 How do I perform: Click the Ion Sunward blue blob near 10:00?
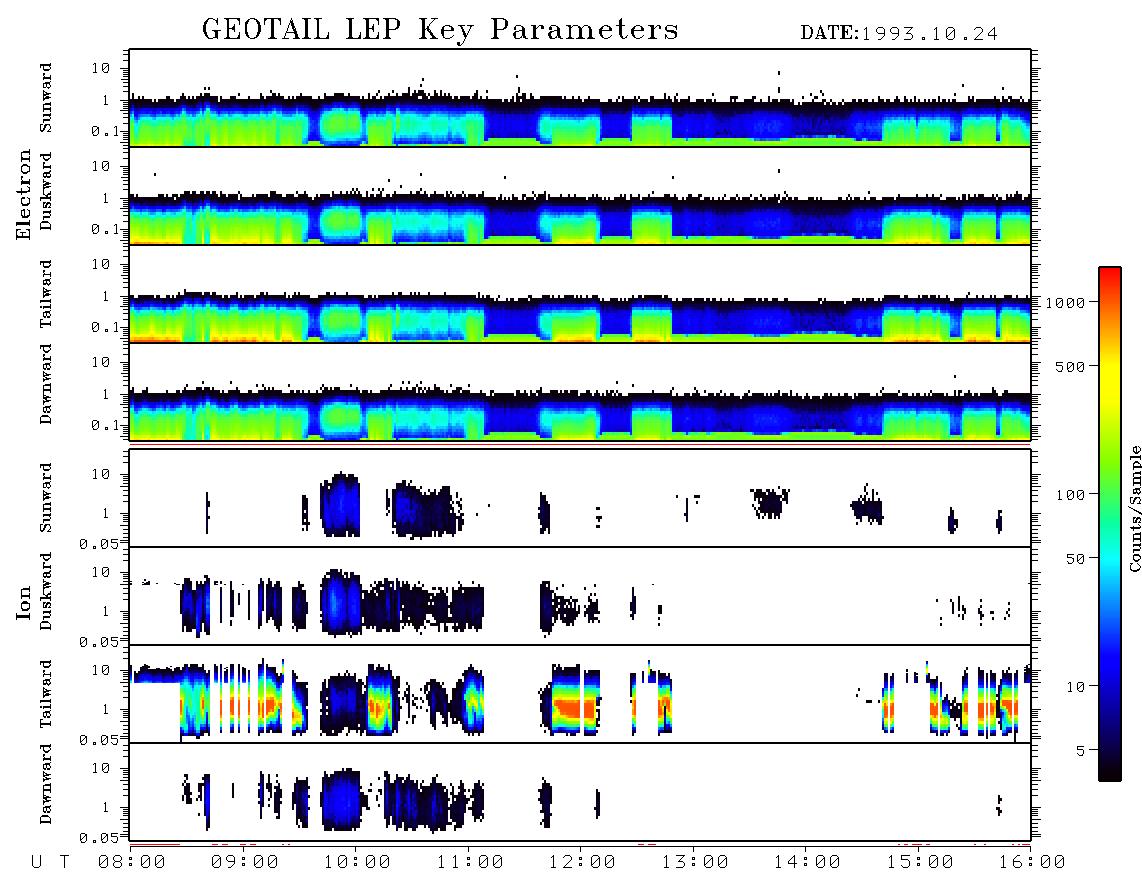coord(340,504)
